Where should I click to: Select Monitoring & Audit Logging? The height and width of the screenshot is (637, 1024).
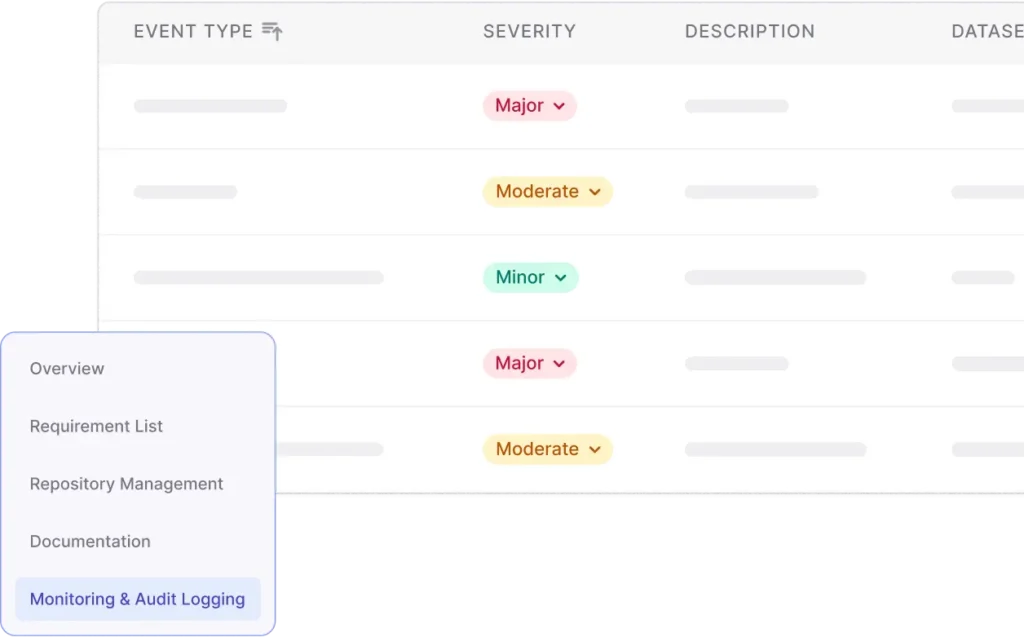coord(137,600)
